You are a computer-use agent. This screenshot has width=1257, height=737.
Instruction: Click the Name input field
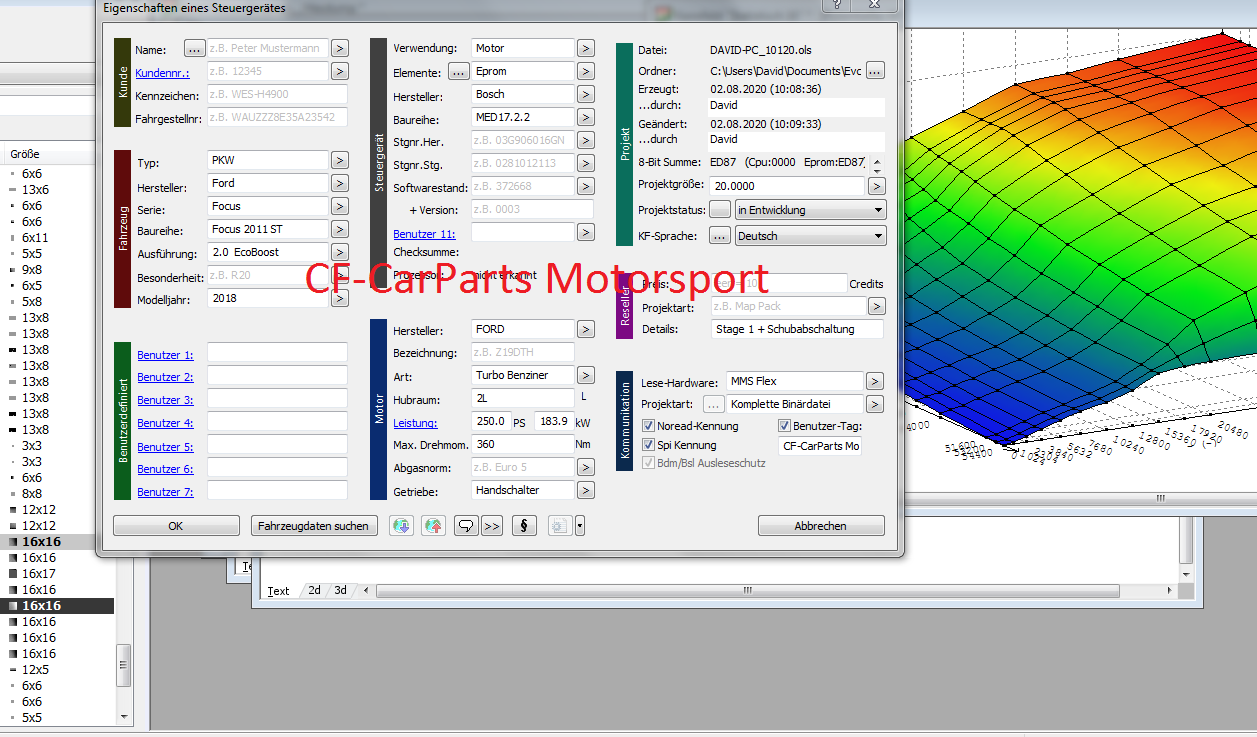coord(267,49)
